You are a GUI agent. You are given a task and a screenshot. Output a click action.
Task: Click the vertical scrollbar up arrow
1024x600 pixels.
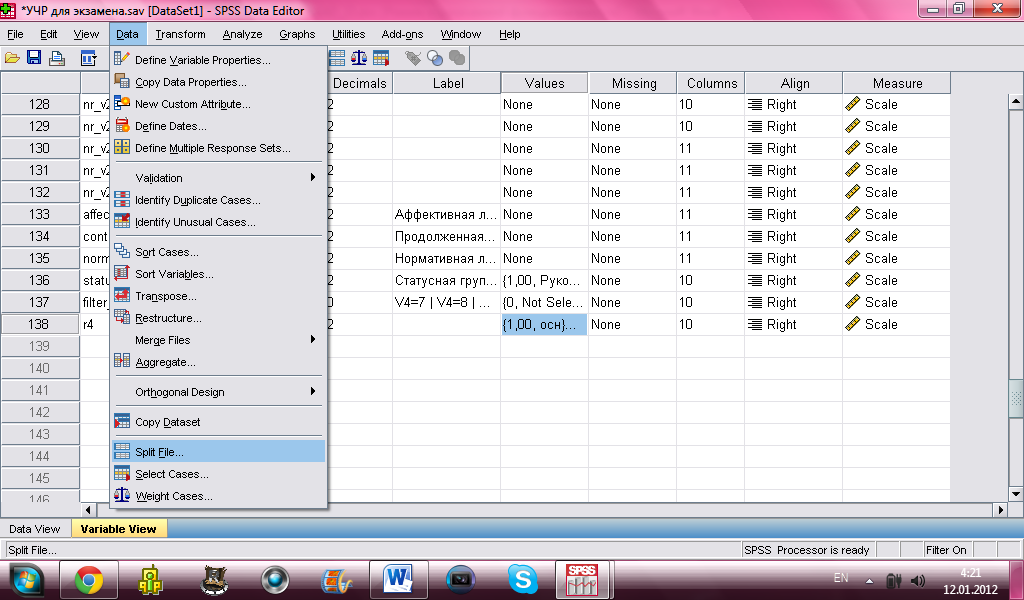pos(1016,102)
